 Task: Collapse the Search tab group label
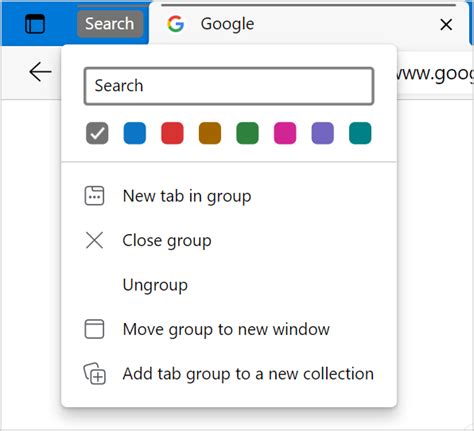[x=110, y=24]
